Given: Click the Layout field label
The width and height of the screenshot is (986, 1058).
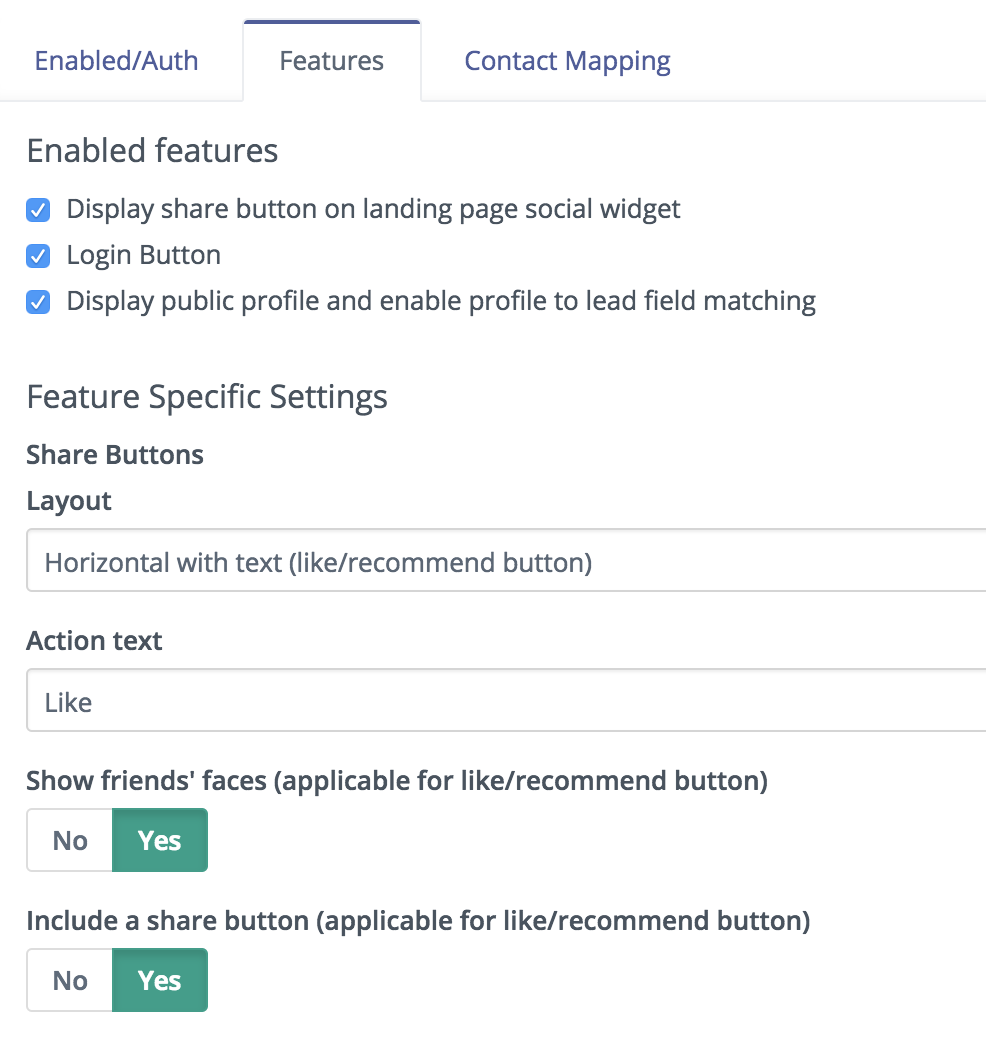Looking at the screenshot, I should tap(69, 501).
